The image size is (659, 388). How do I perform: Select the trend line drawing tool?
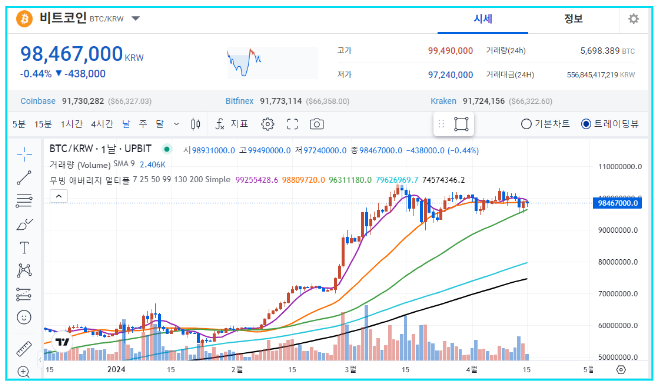(24, 177)
